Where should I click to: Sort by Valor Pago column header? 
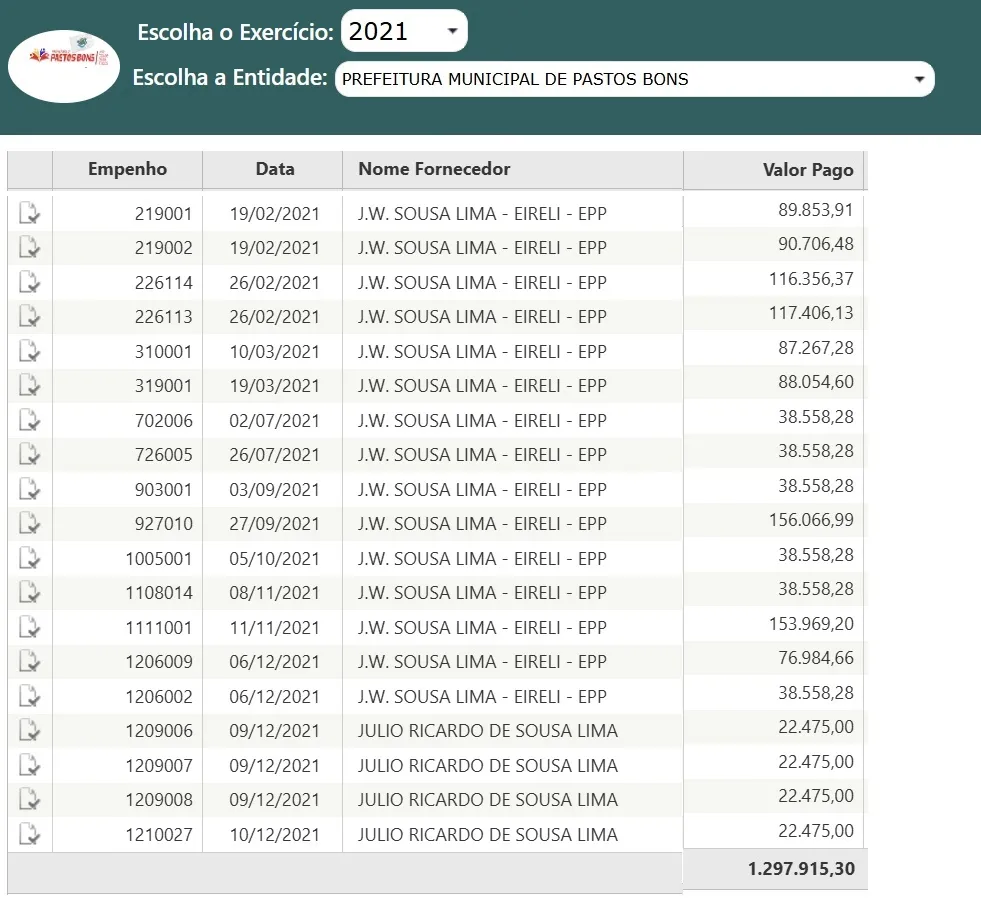click(x=807, y=170)
